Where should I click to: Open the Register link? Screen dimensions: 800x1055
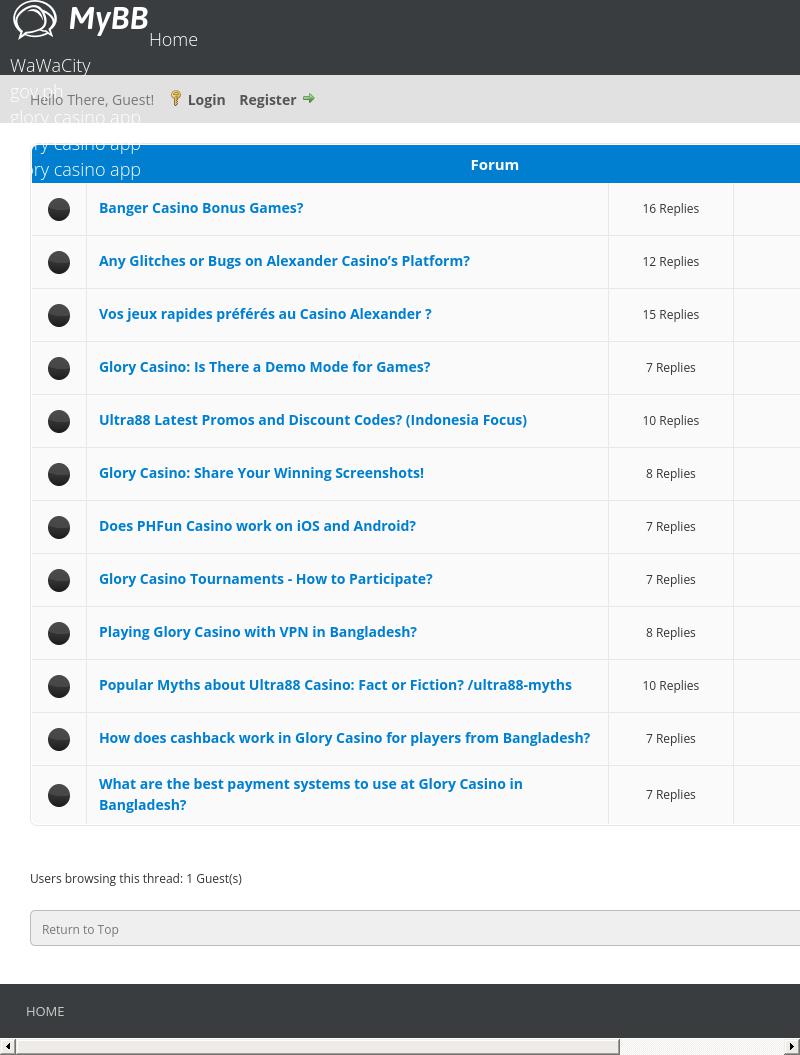pyautogui.click(x=267, y=99)
